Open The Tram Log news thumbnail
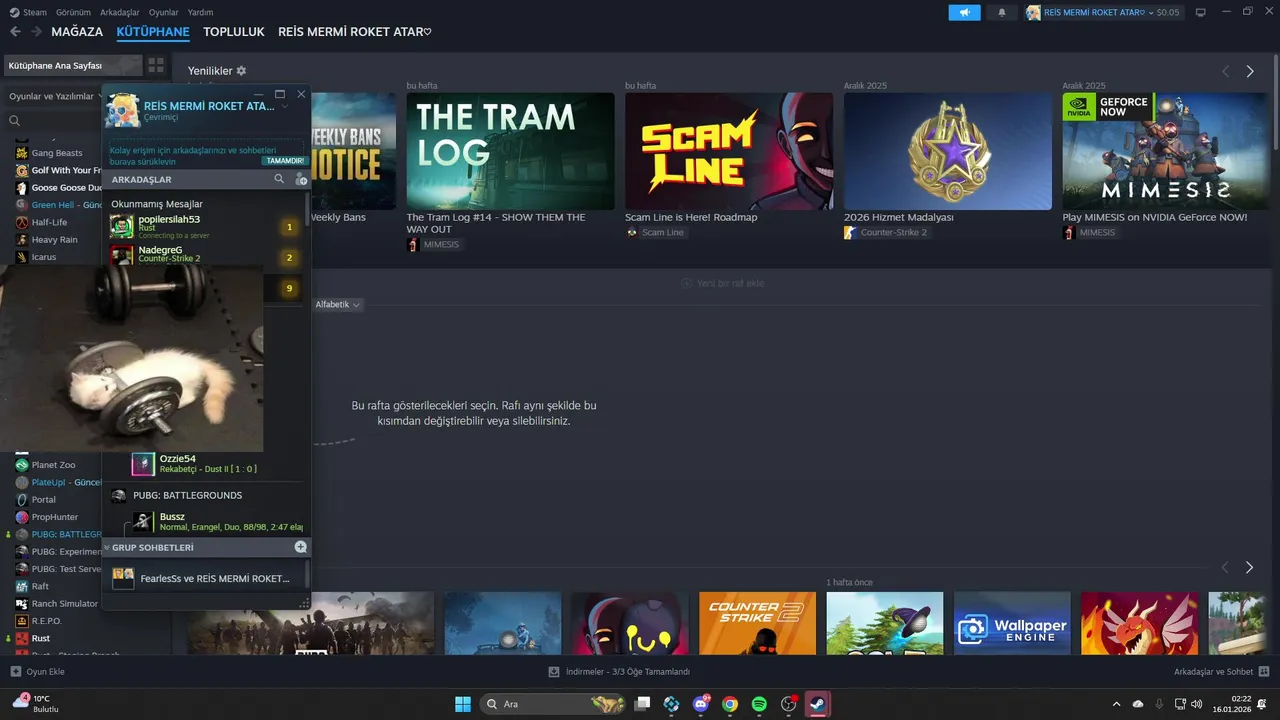The height and width of the screenshot is (720, 1280). coord(510,151)
